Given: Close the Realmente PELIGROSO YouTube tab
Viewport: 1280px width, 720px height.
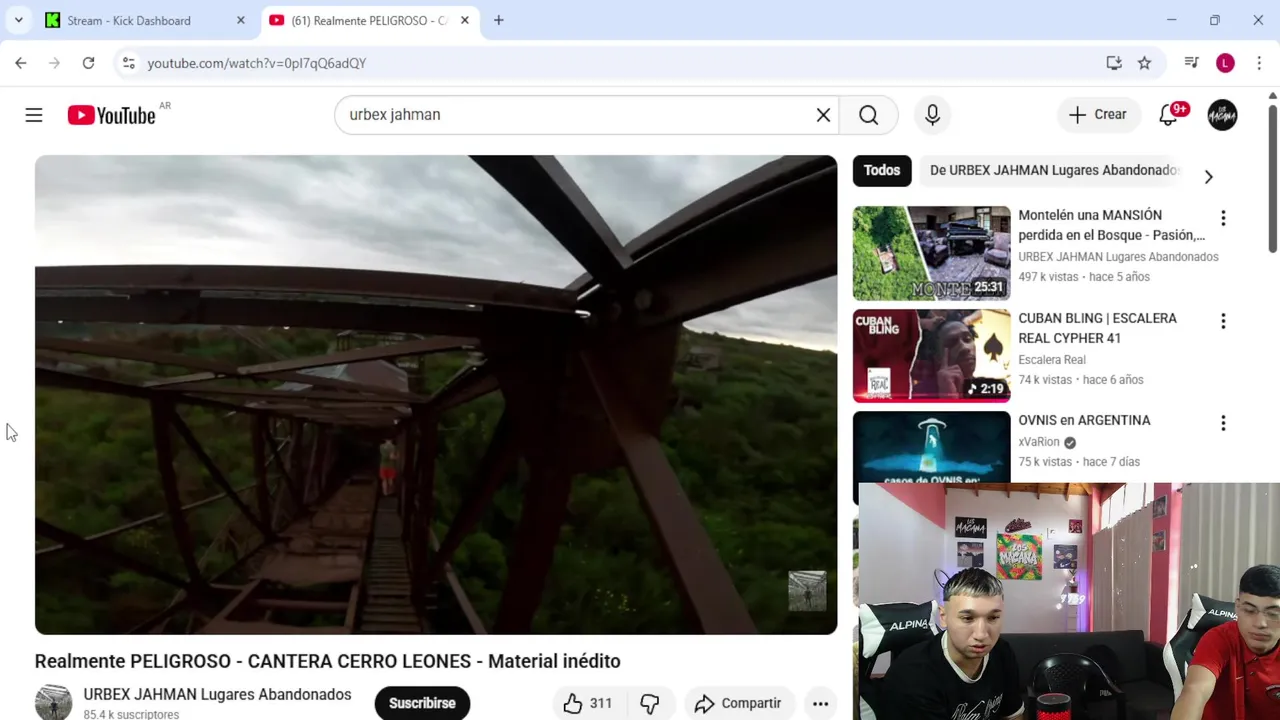Looking at the screenshot, I should (x=464, y=20).
